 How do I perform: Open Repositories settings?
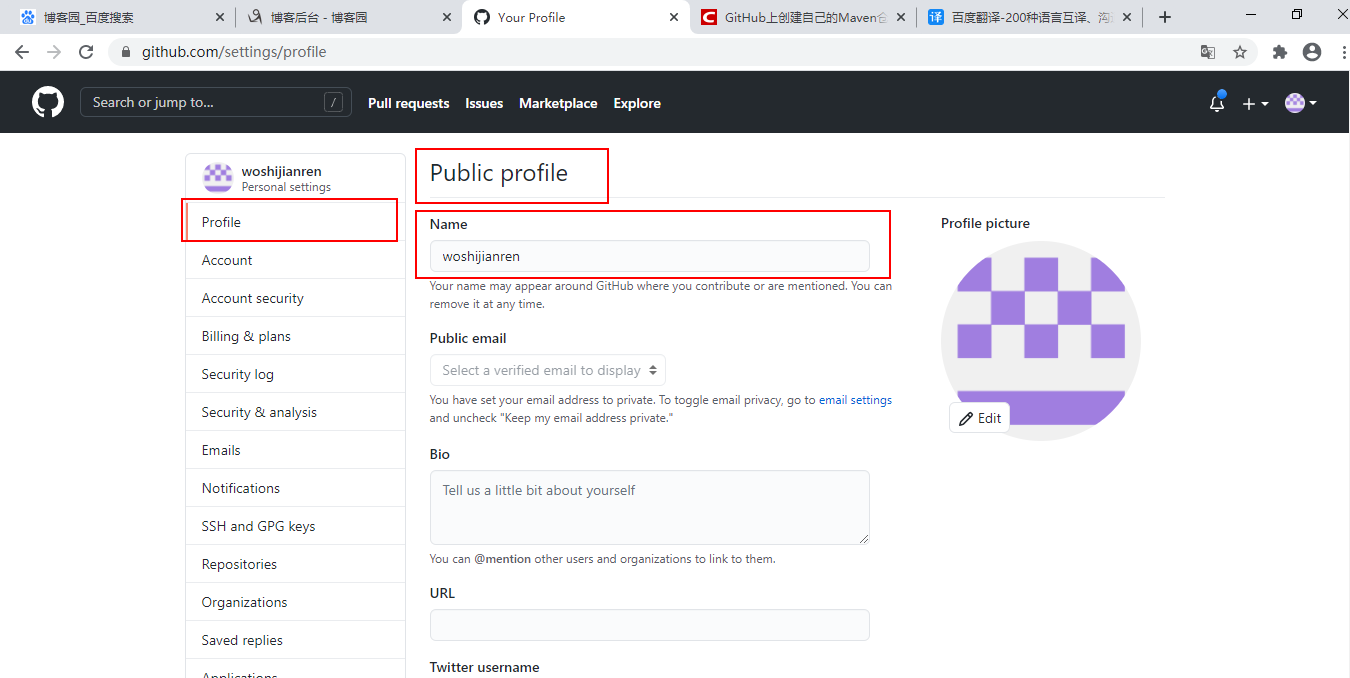click(295, 564)
